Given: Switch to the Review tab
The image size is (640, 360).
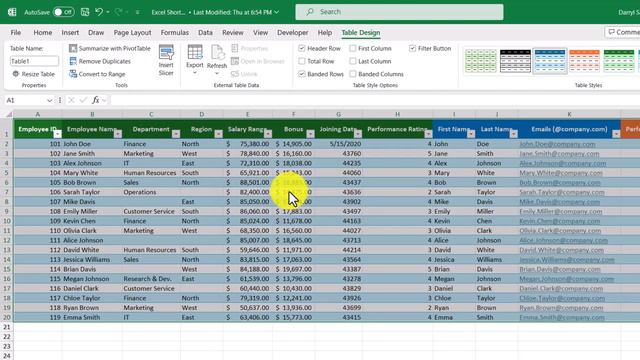Looking at the screenshot, I should (x=233, y=32).
